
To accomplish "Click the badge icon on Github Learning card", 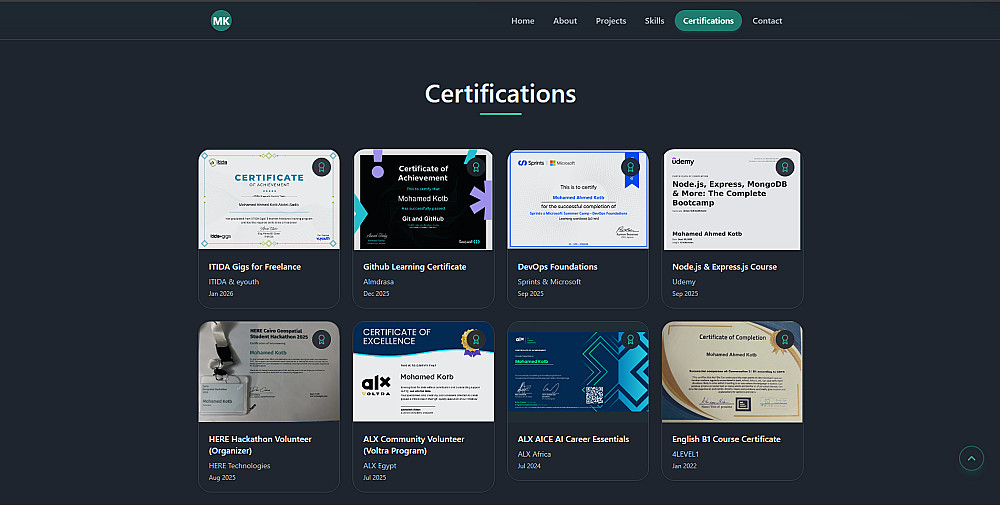I will [x=476, y=167].
